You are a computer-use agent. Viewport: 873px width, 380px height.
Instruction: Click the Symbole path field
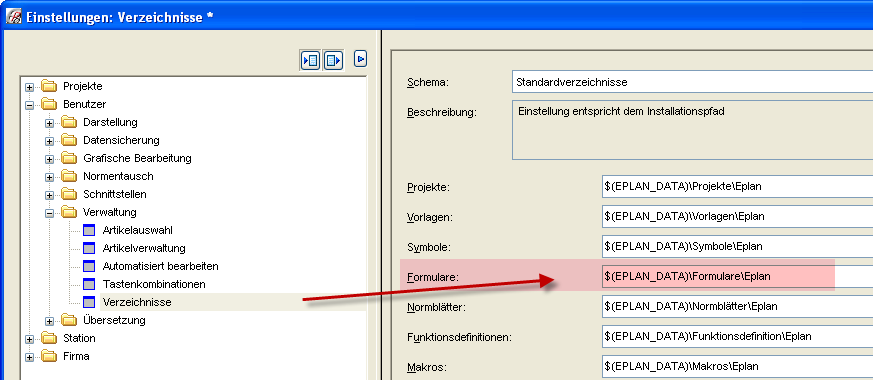737,246
